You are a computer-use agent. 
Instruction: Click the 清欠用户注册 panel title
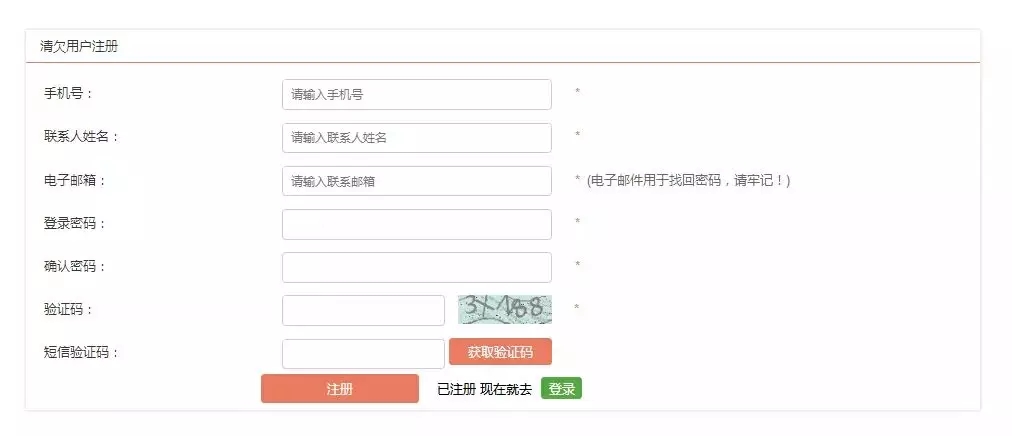coord(79,46)
